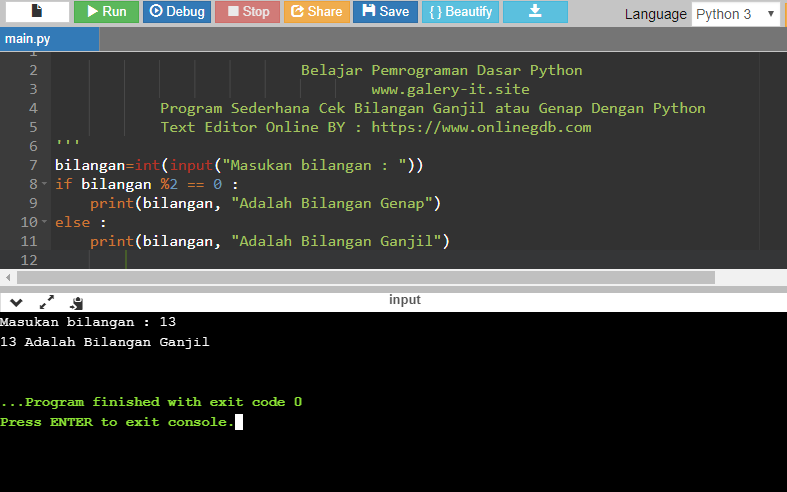Select the input tab of the console

(405, 300)
